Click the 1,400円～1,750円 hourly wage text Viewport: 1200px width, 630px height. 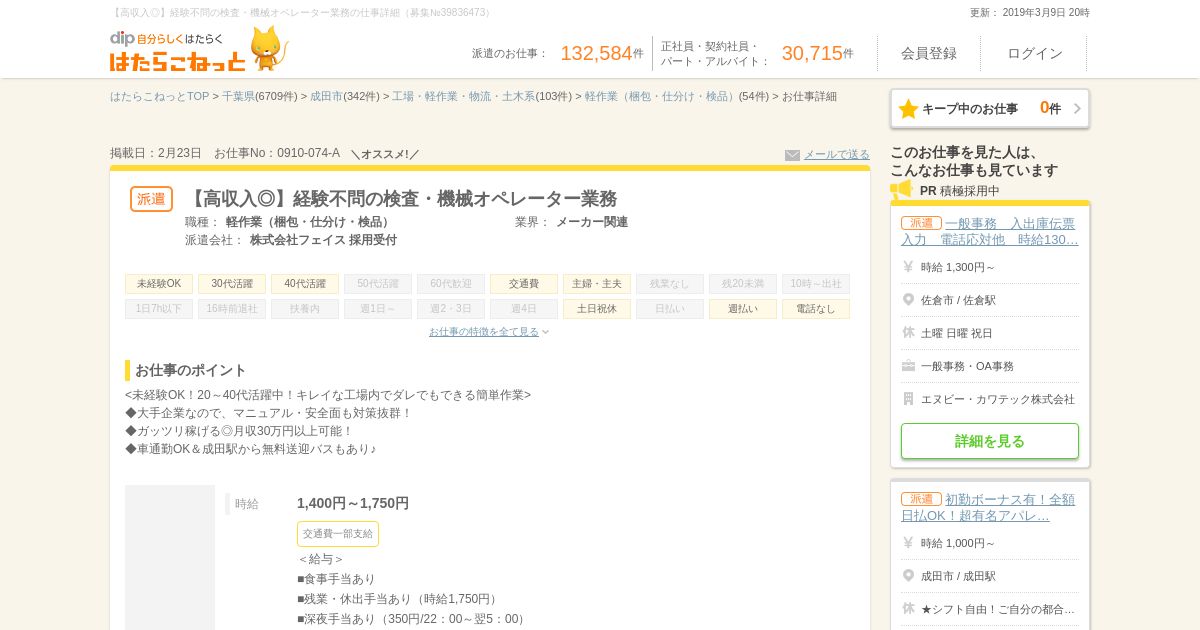click(353, 503)
